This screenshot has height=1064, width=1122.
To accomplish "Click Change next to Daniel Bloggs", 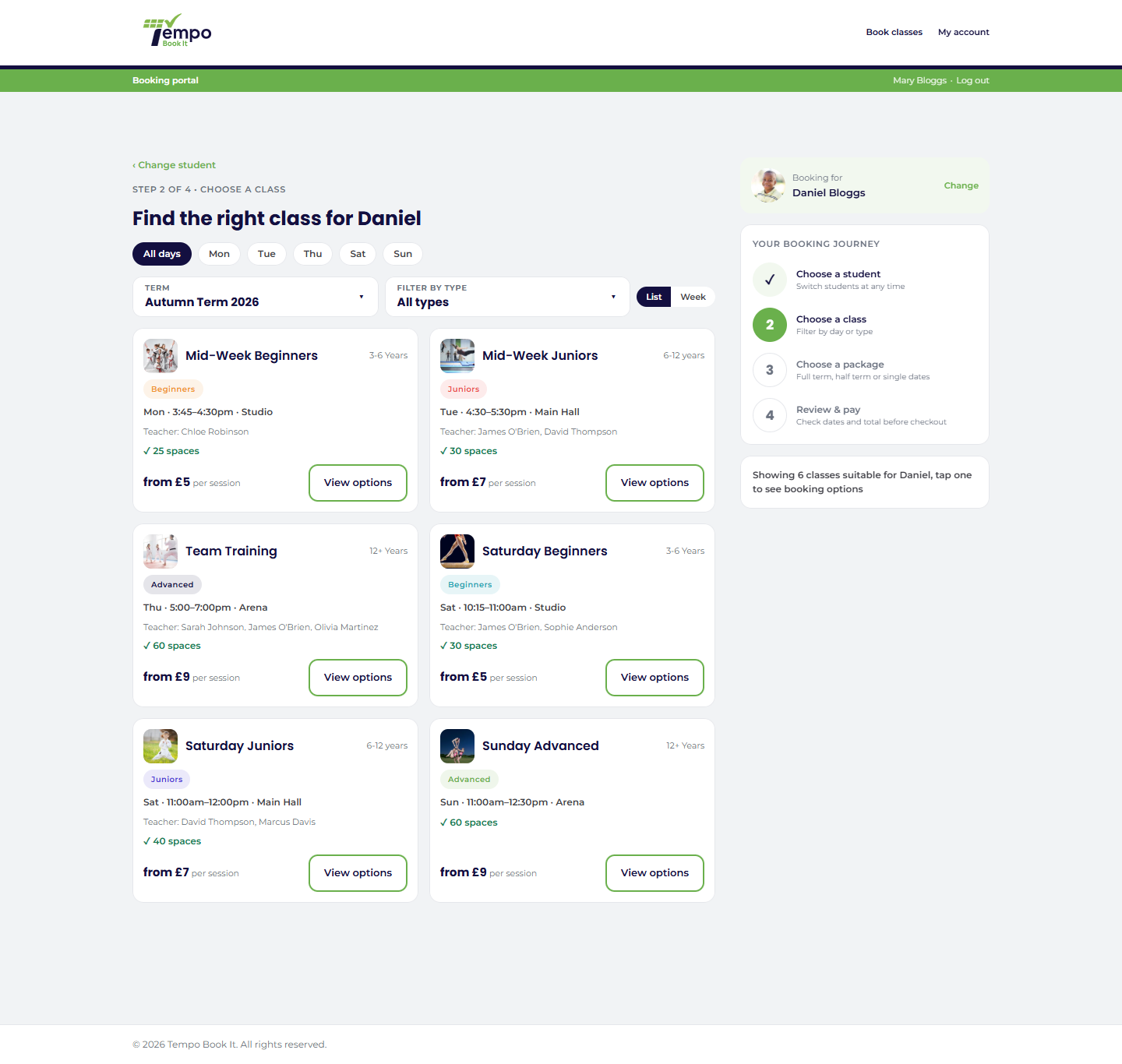I will (961, 185).
